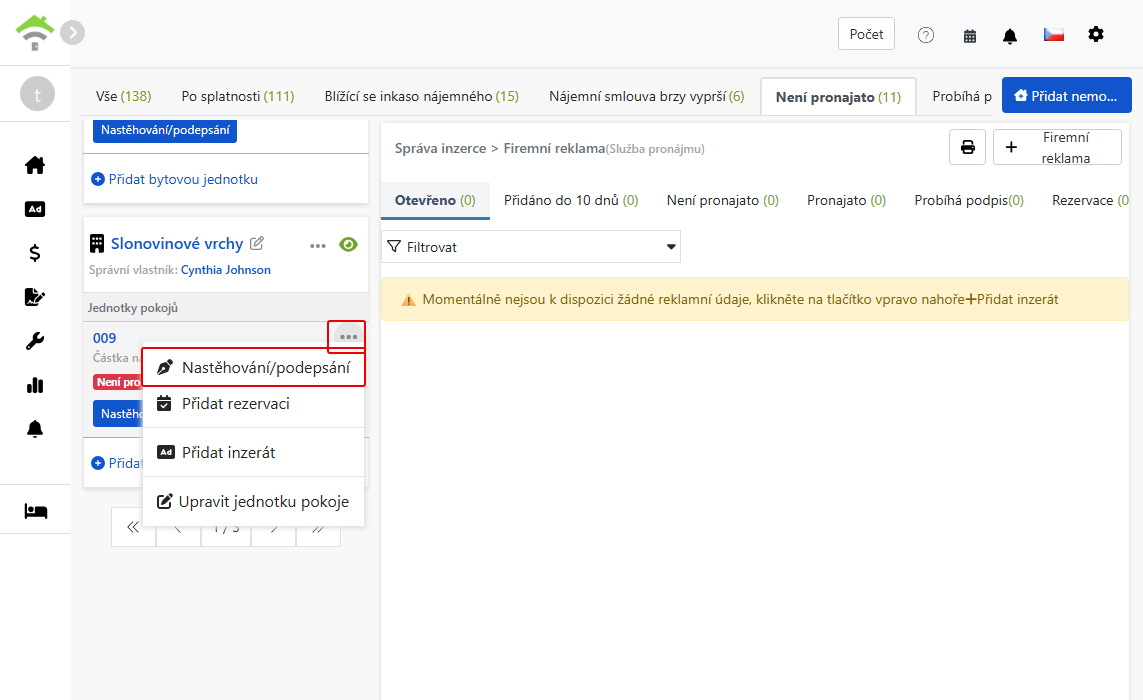Viewport: 1143px width, 700px height.
Task: Go to first page with double-left arrow
Action: [133, 526]
